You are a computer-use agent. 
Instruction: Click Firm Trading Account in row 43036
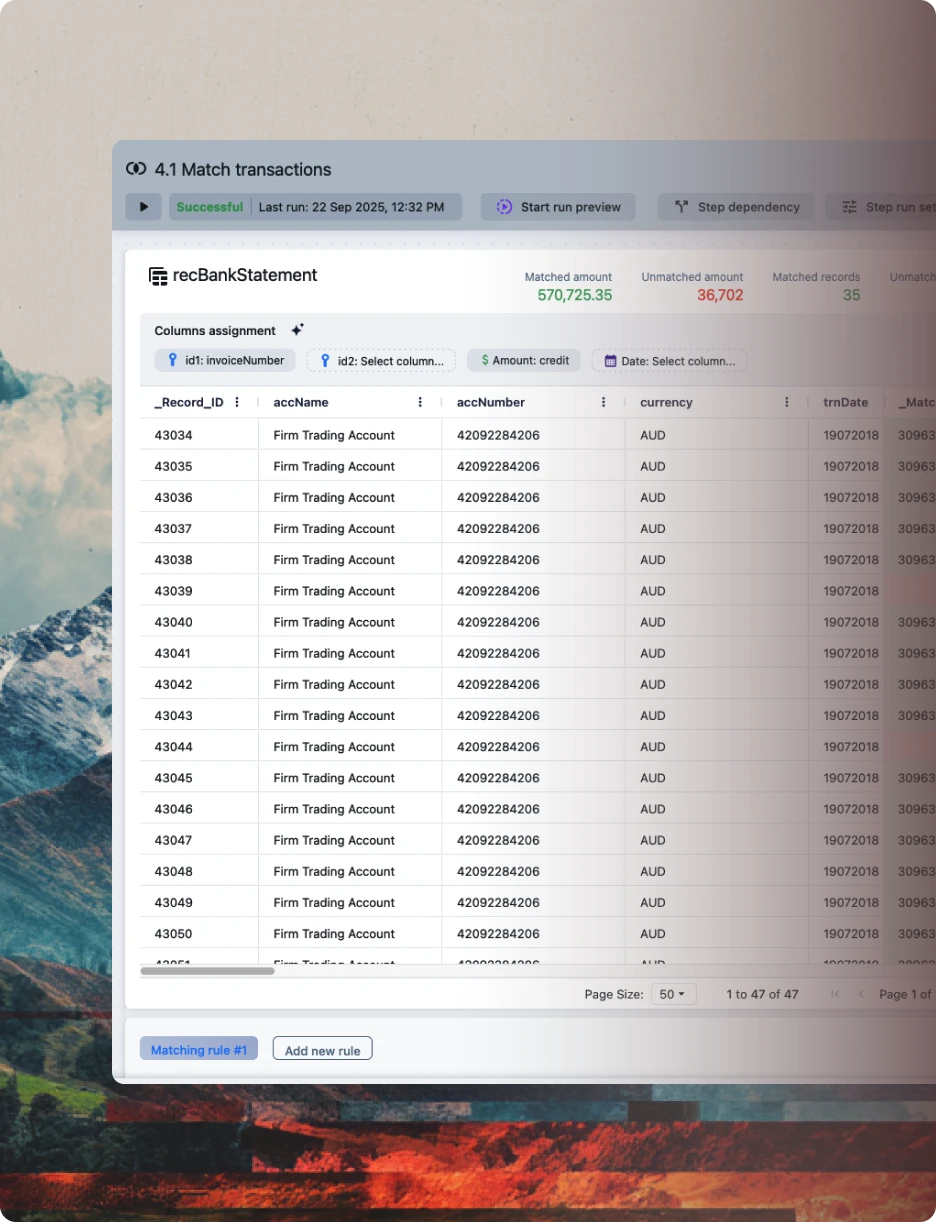pos(334,498)
